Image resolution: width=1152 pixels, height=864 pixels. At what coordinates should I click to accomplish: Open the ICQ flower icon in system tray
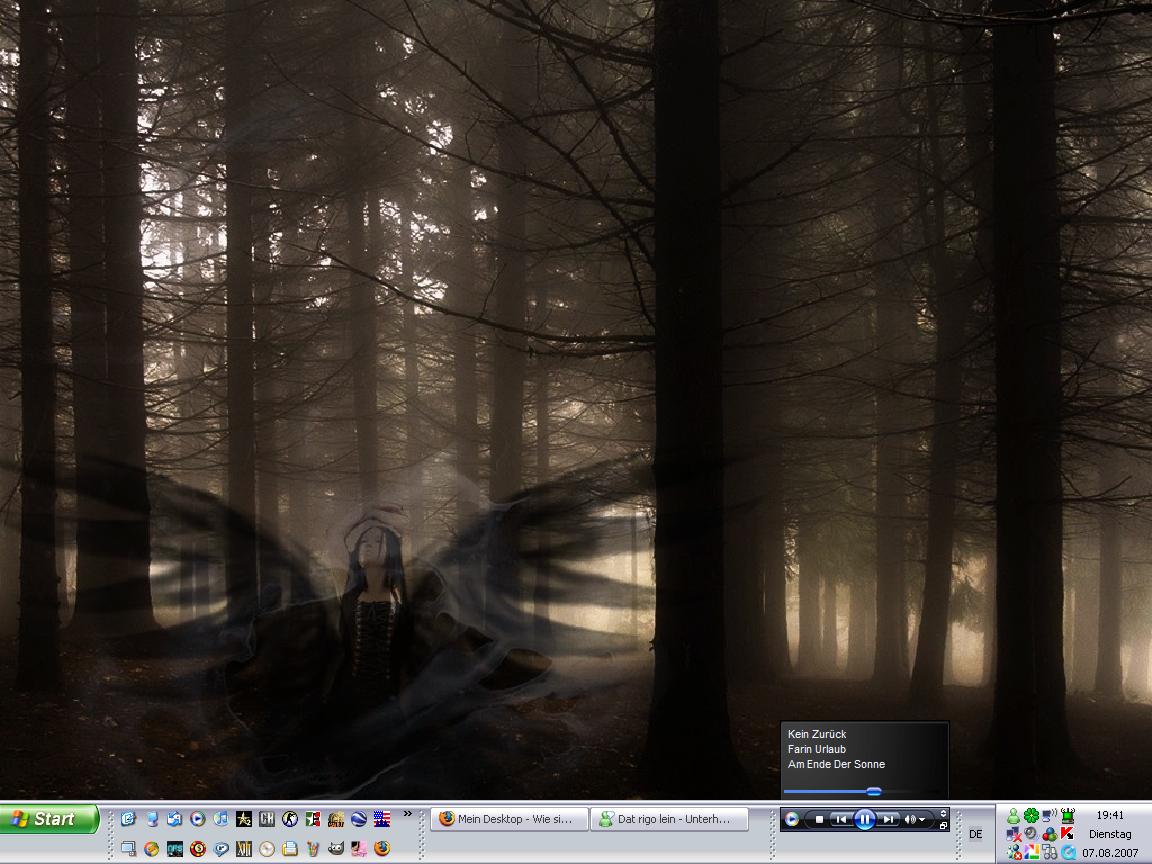(x=1031, y=815)
